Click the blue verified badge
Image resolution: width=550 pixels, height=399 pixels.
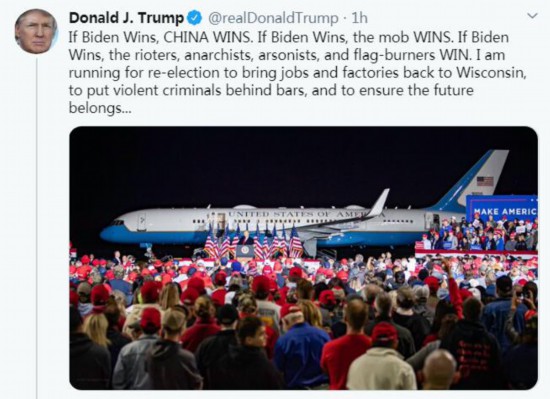(195, 18)
